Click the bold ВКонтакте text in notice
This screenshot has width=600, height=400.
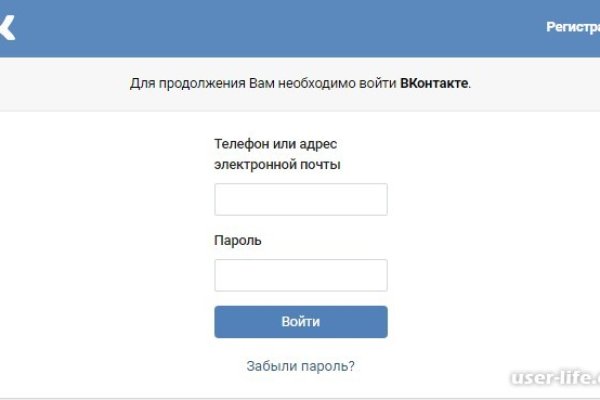(434, 83)
